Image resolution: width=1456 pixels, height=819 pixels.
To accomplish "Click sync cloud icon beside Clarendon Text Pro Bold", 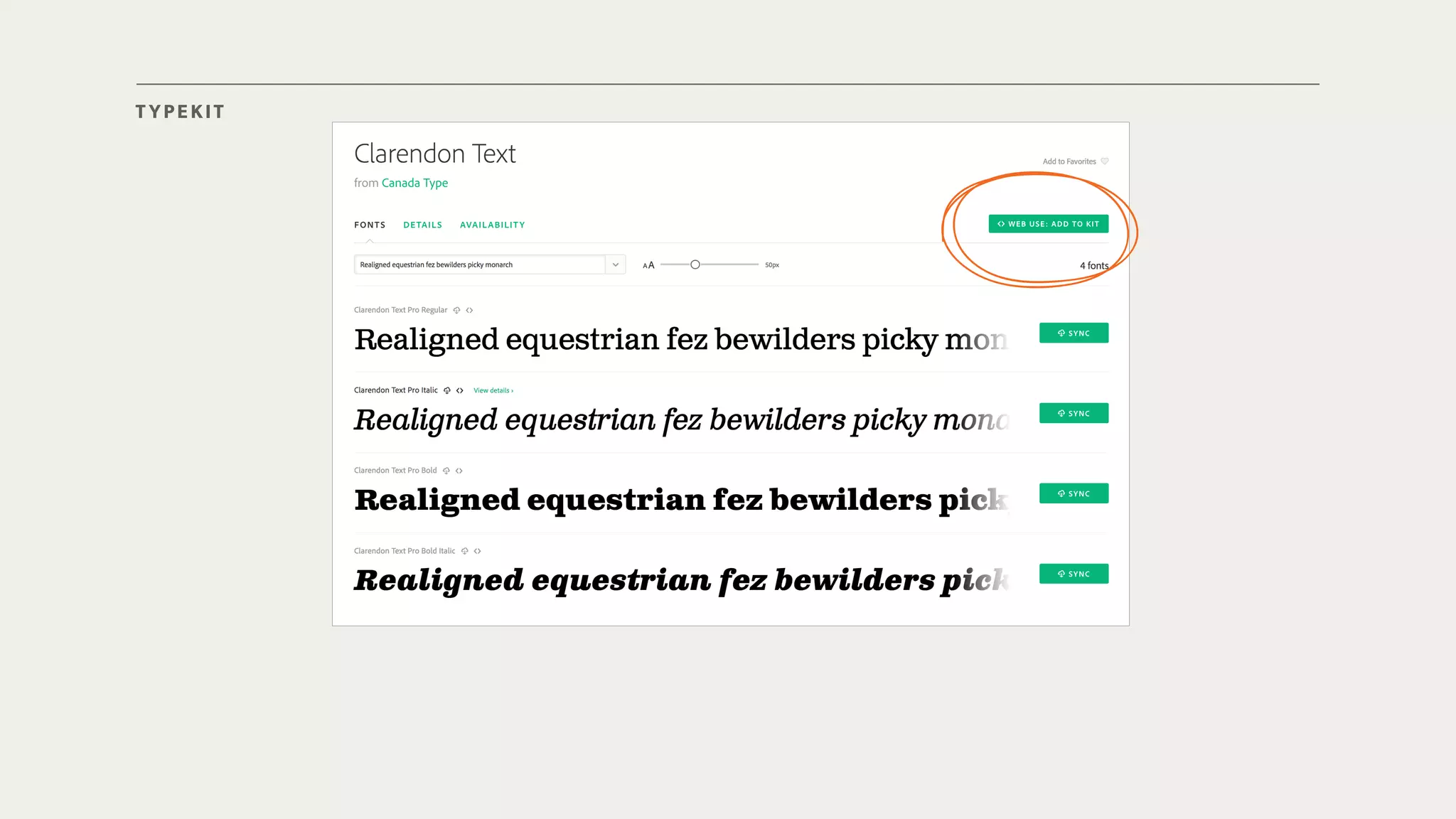I will [x=446, y=471].
